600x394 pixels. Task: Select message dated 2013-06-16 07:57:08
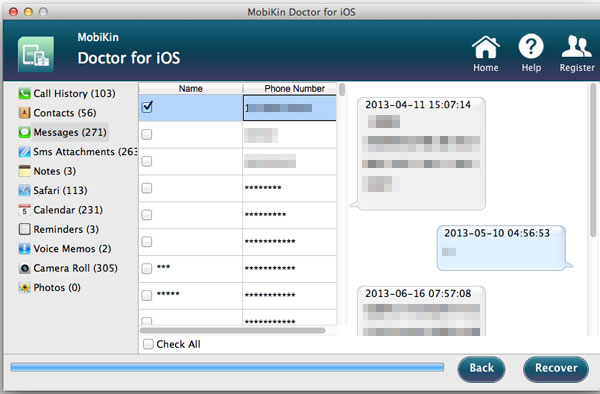point(422,311)
